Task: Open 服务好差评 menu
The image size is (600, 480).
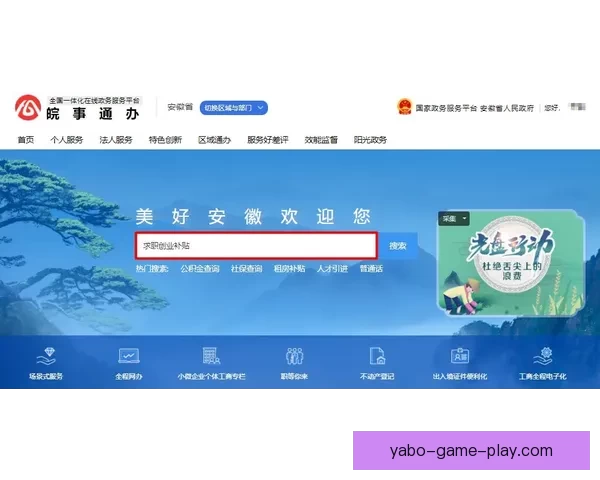Action: point(268,140)
